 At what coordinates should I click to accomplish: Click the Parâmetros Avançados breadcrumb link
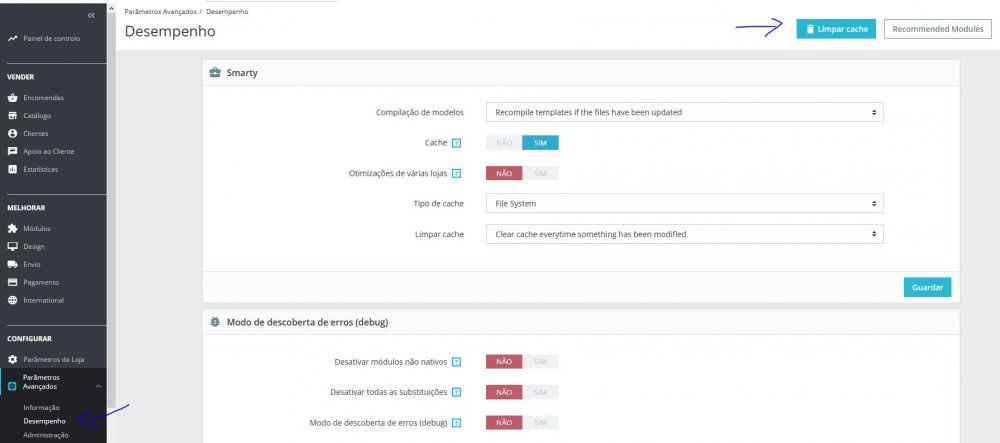pos(160,11)
